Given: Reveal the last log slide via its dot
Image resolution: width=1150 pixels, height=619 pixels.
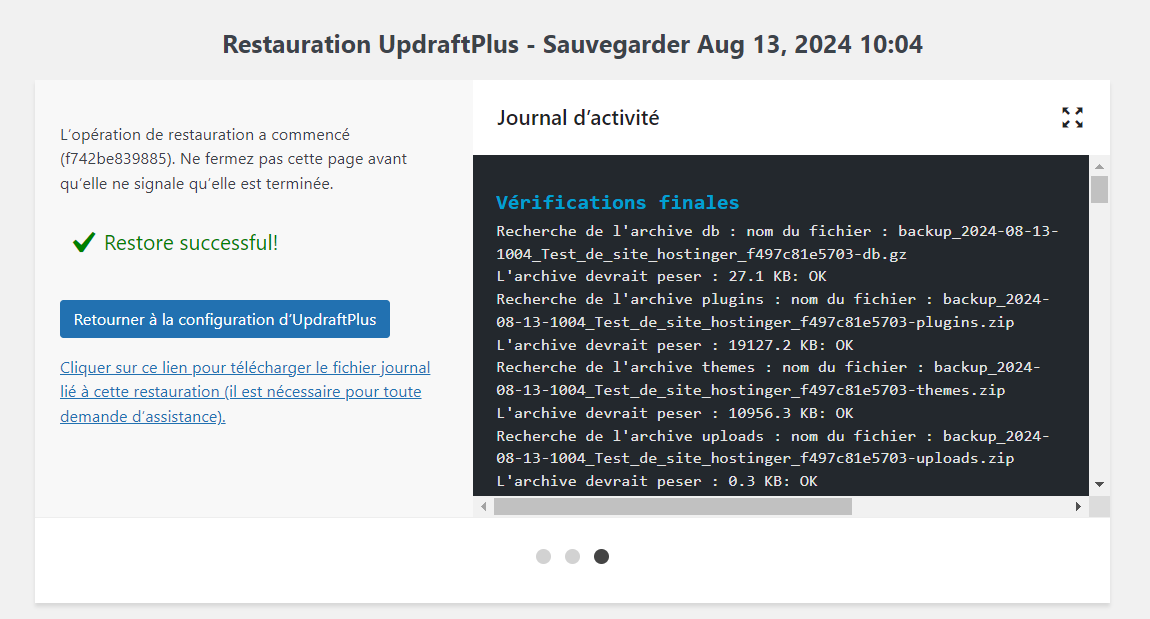Looking at the screenshot, I should pos(601,556).
